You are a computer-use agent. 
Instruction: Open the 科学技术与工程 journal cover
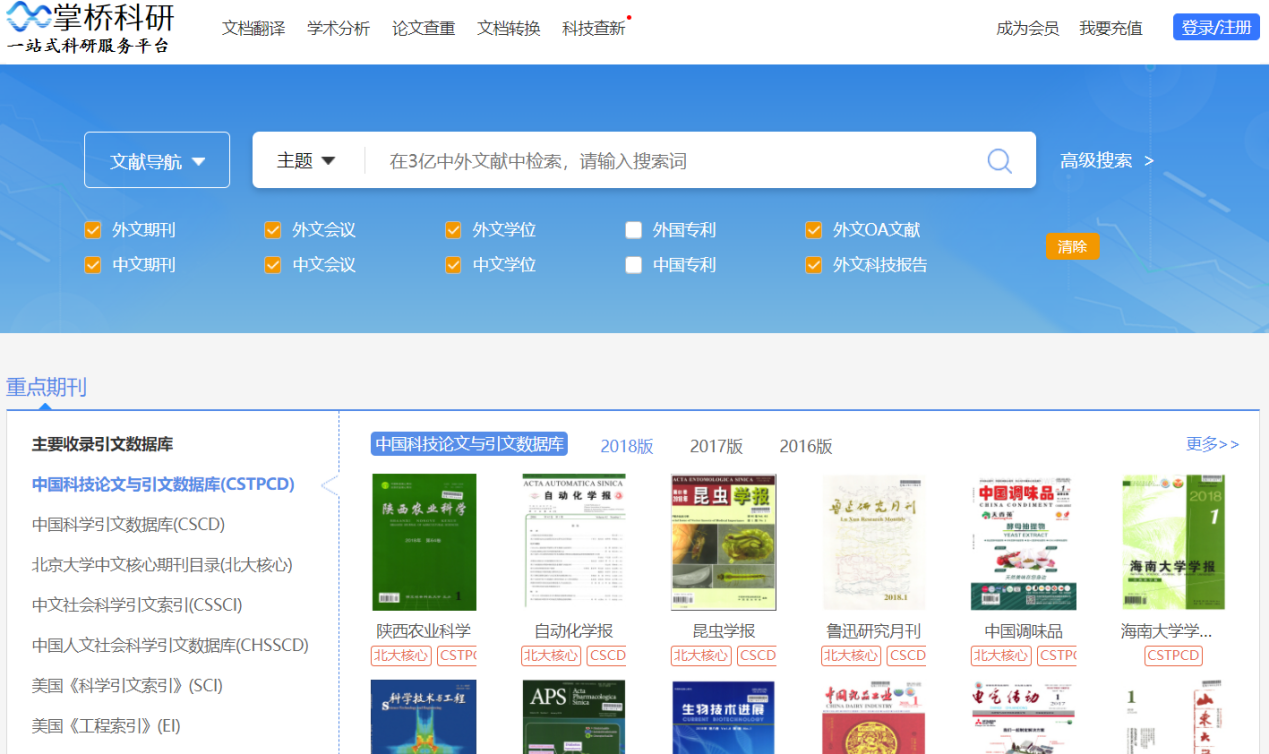click(x=424, y=717)
